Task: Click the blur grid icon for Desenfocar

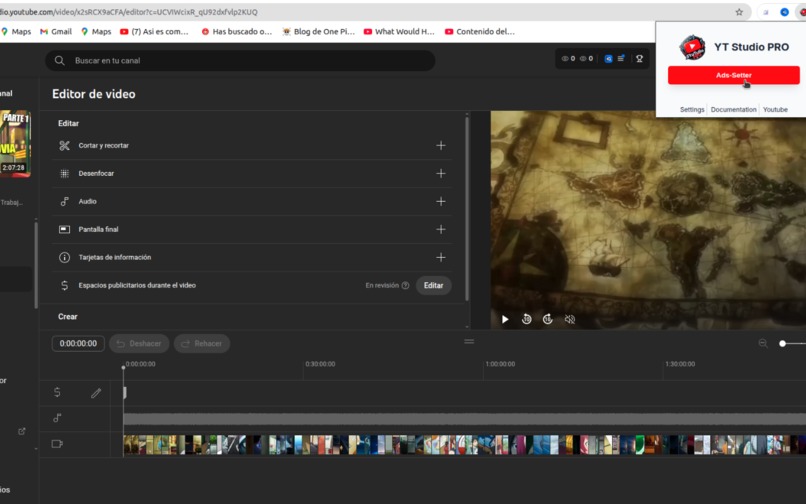Action: (64, 173)
